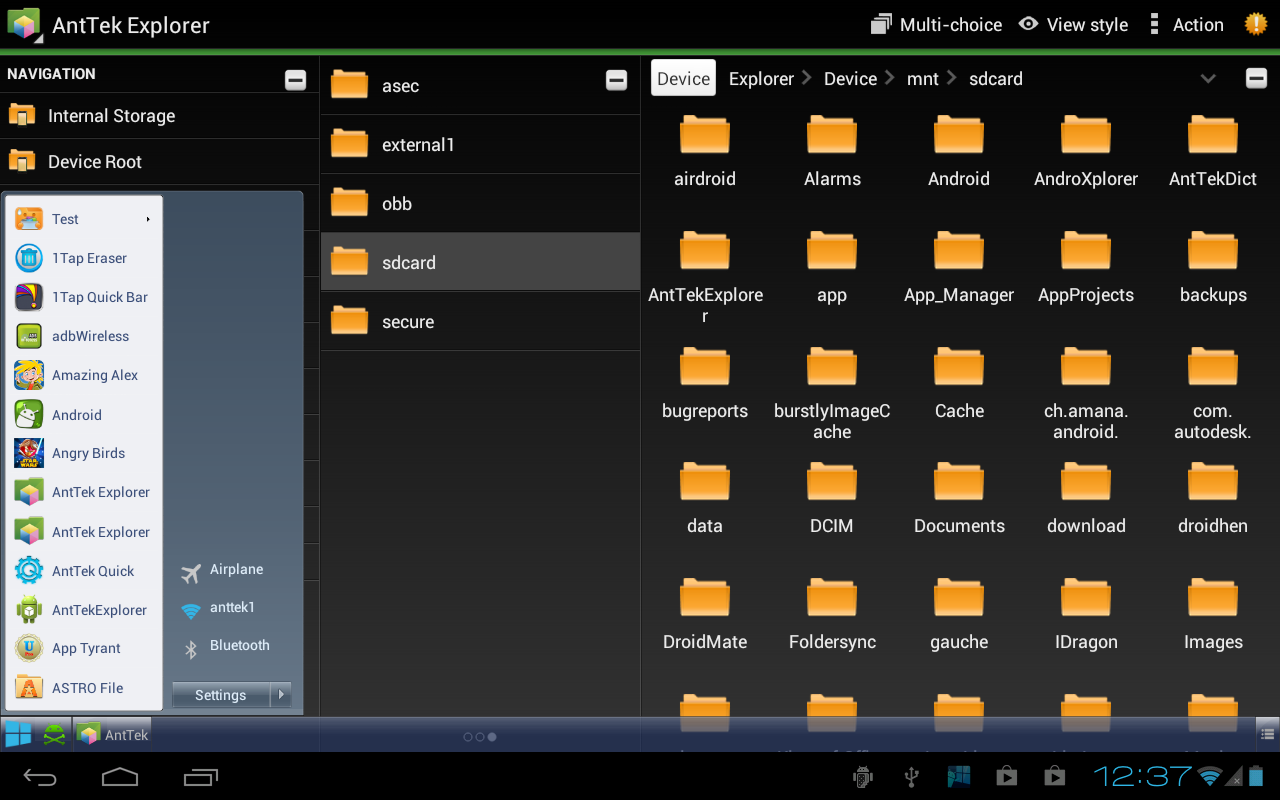Open the View style menu

pos(1073,25)
